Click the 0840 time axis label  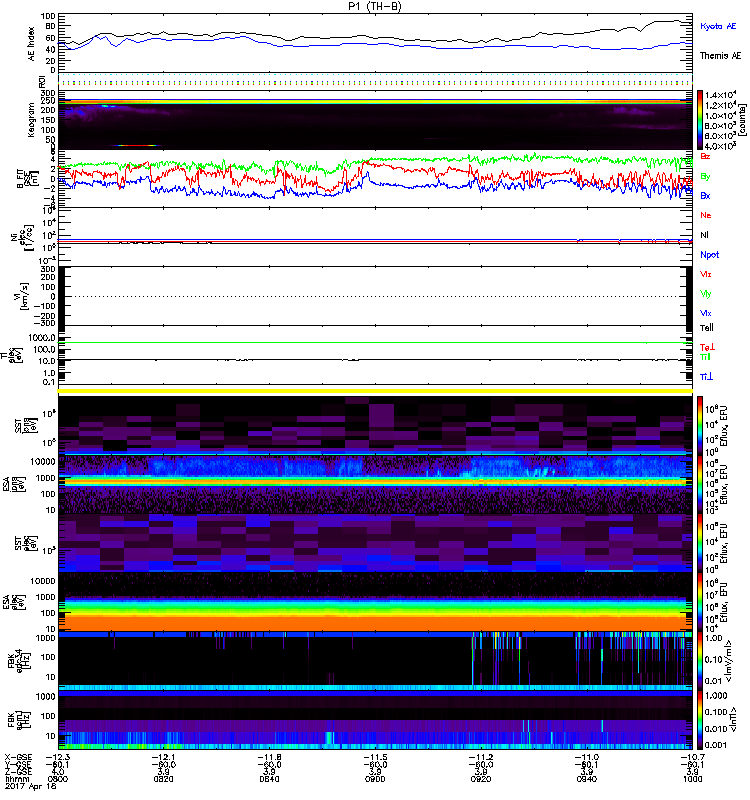coord(269,779)
